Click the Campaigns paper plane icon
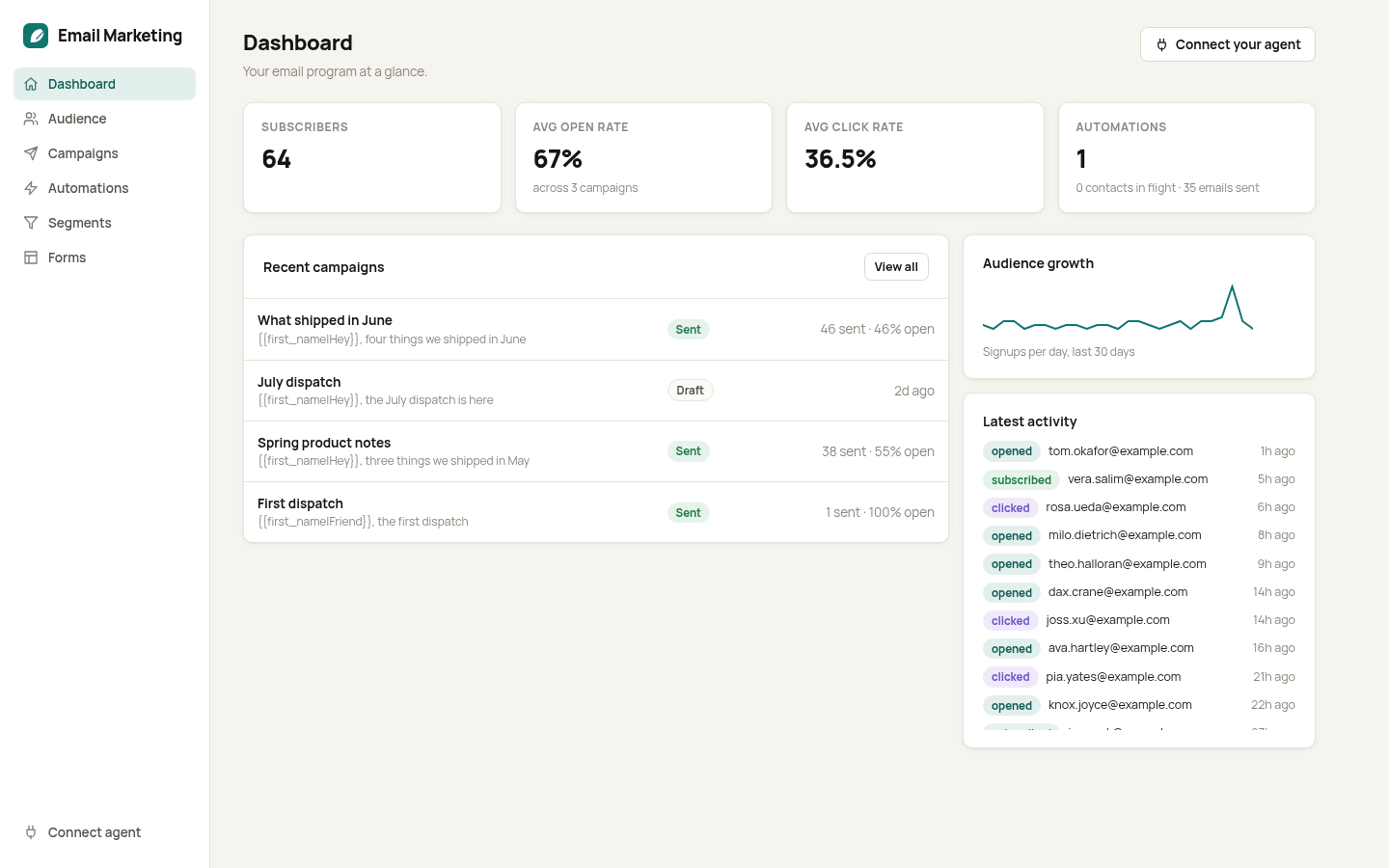The width and height of the screenshot is (1389, 868). click(x=31, y=153)
